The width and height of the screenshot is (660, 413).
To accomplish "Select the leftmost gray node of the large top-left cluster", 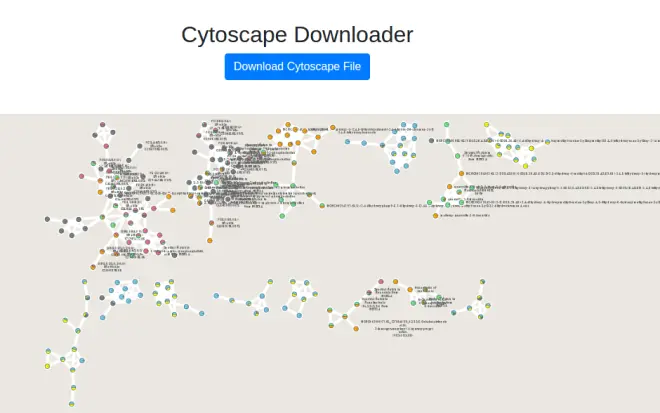I will click(x=47, y=219).
